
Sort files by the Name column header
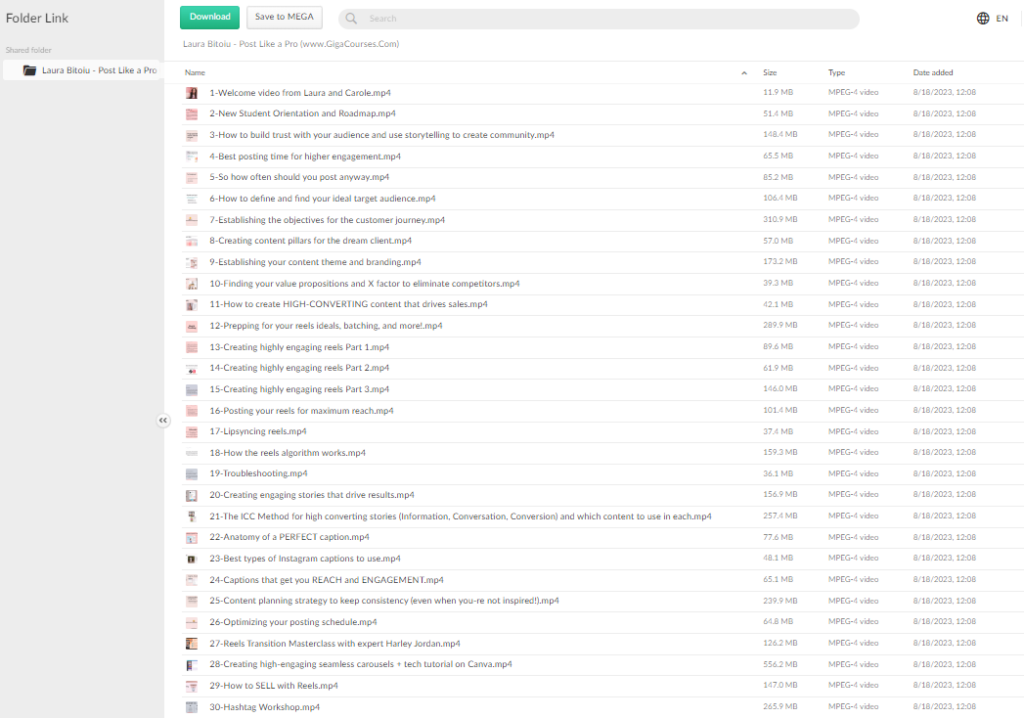pyautogui.click(x=195, y=73)
